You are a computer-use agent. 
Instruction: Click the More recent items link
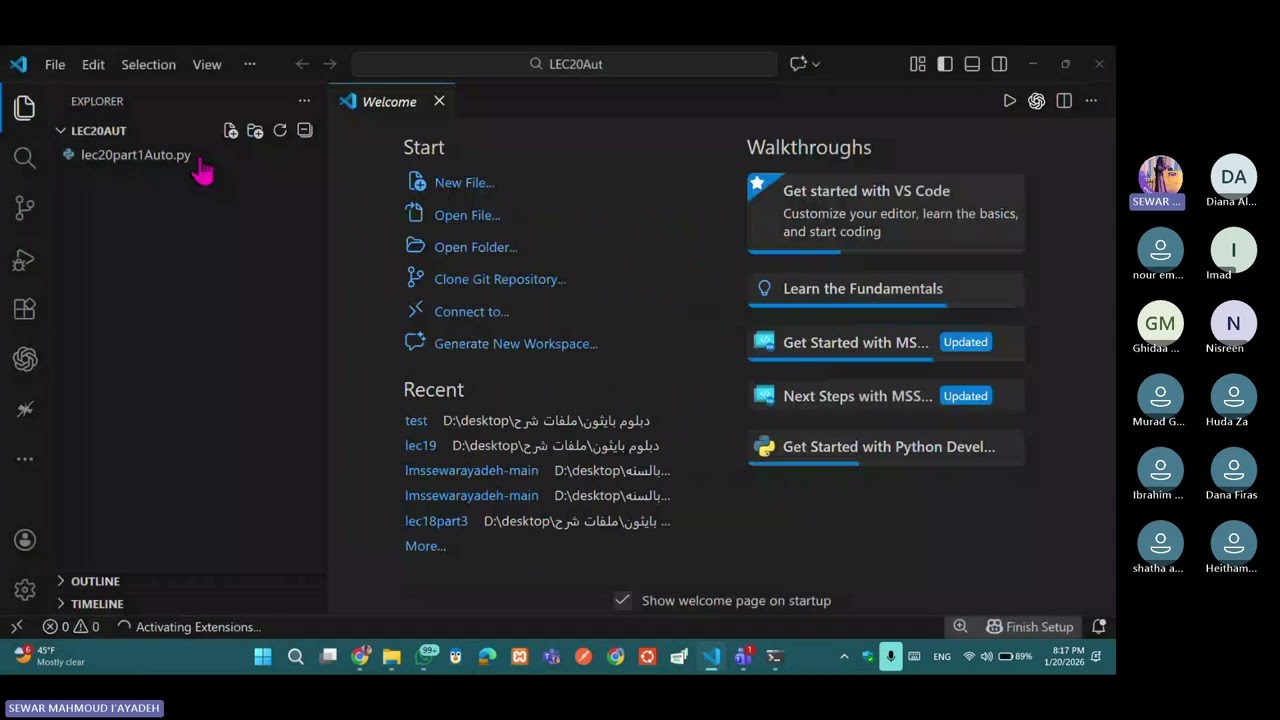coord(425,546)
